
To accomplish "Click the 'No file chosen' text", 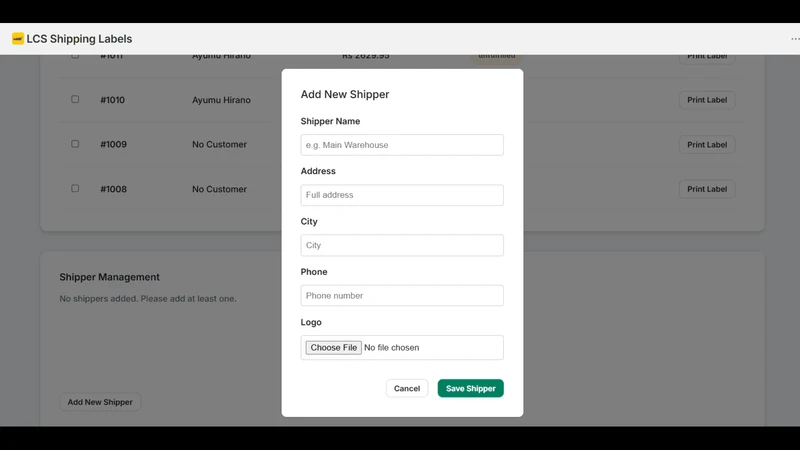I will click(x=392, y=347).
